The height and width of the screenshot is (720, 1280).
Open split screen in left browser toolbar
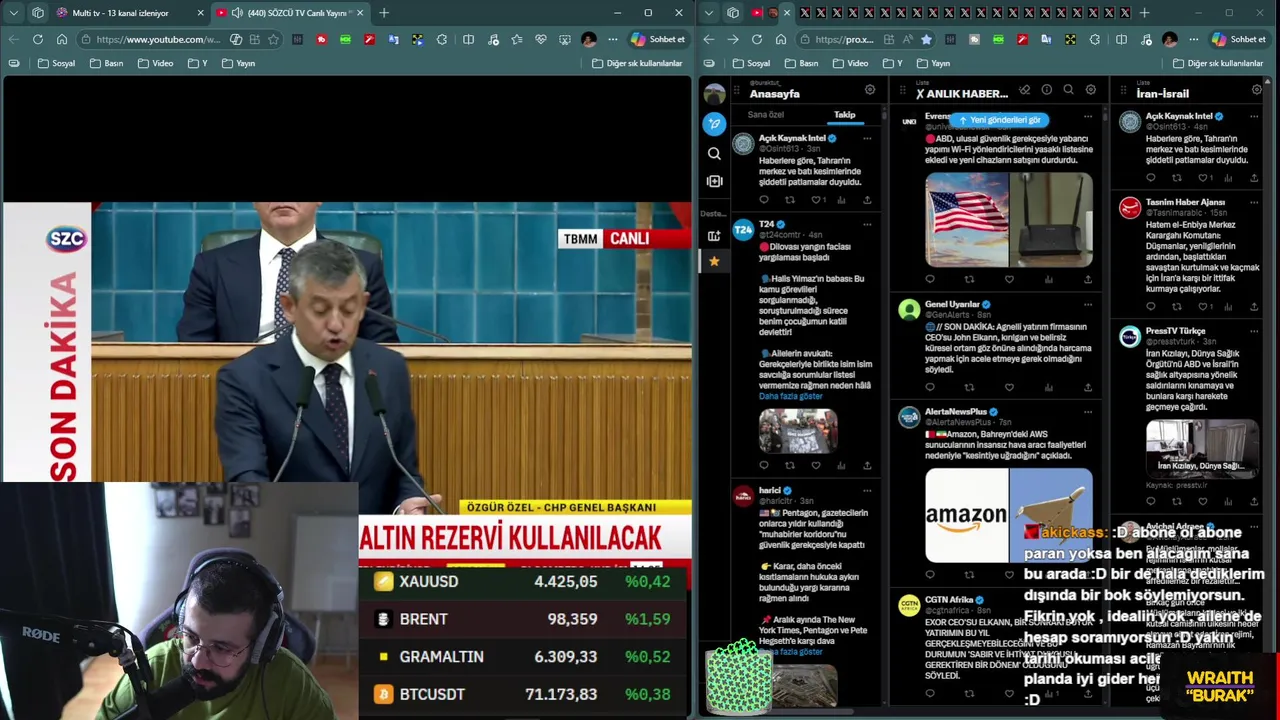tap(468, 39)
